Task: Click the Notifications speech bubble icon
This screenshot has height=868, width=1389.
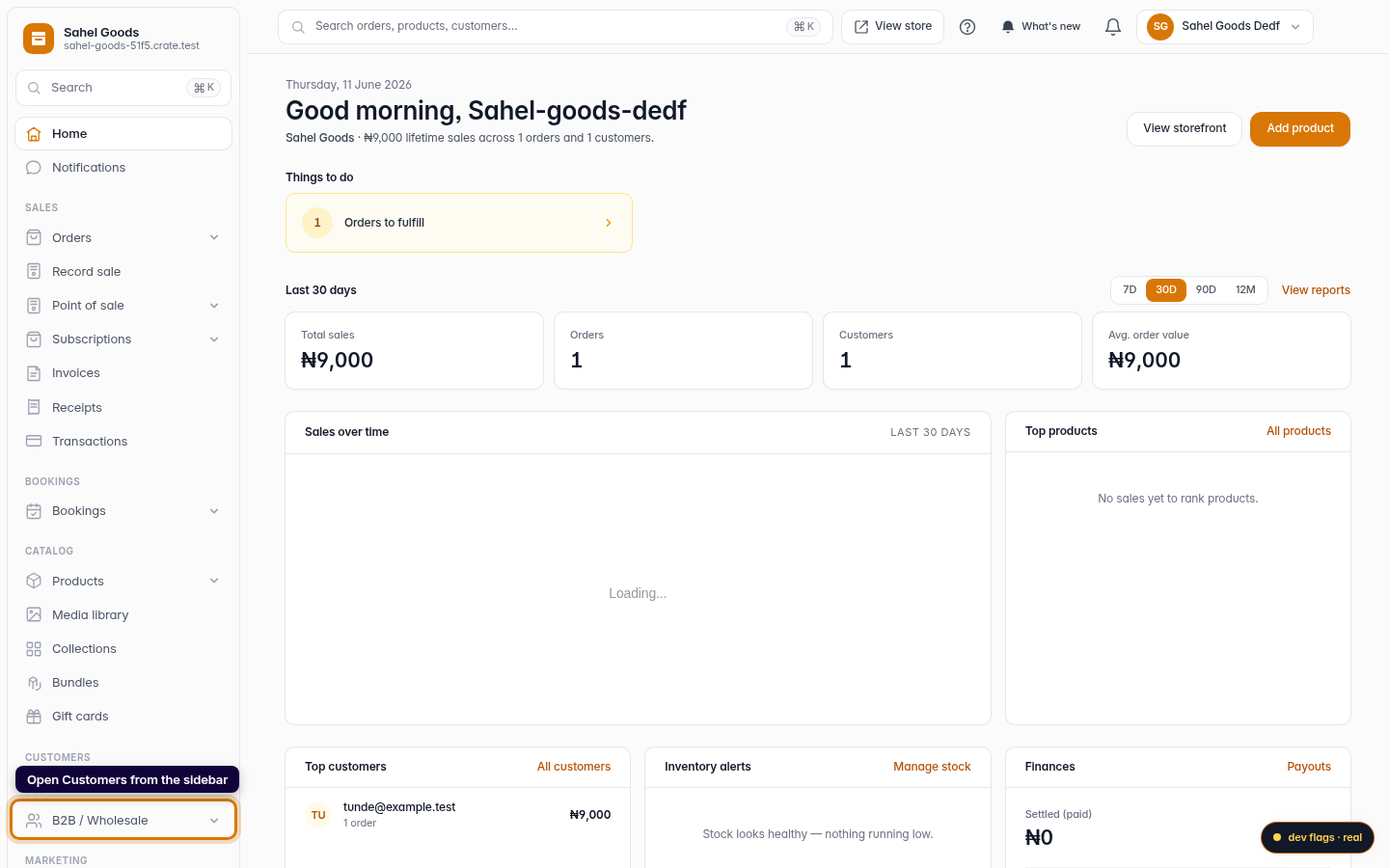Action: 34,168
